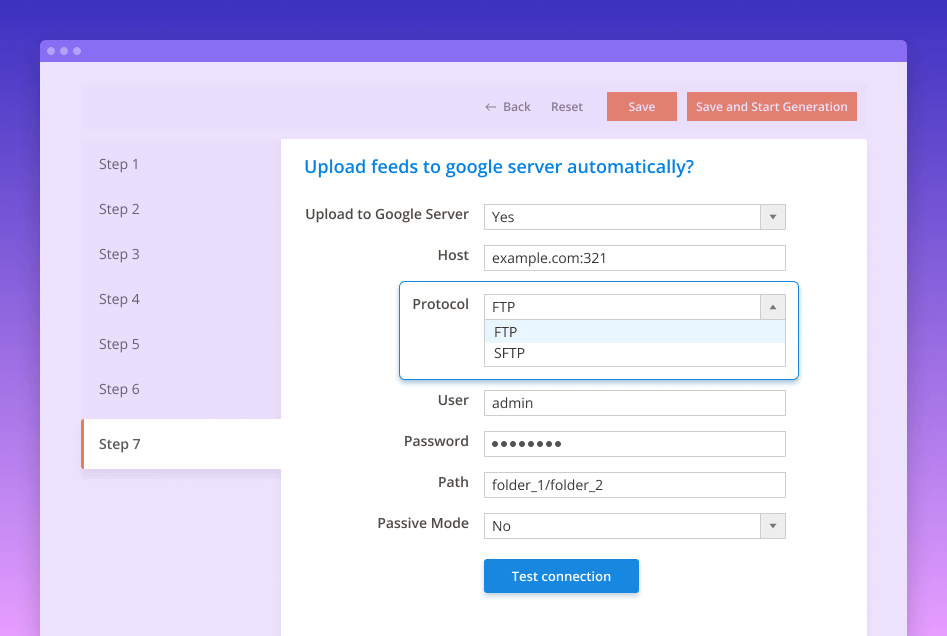Switch to Step 1
Viewport: 947px width, 636px height.
click(119, 164)
